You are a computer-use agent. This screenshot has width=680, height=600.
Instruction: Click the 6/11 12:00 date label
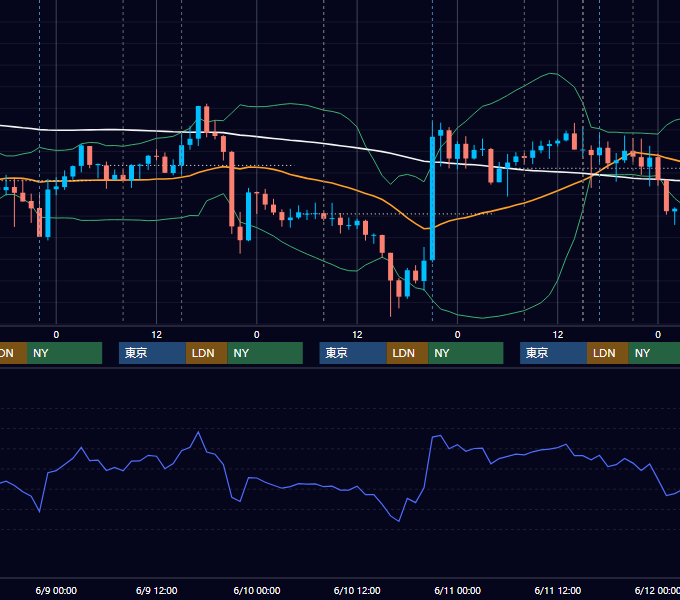pos(558,590)
